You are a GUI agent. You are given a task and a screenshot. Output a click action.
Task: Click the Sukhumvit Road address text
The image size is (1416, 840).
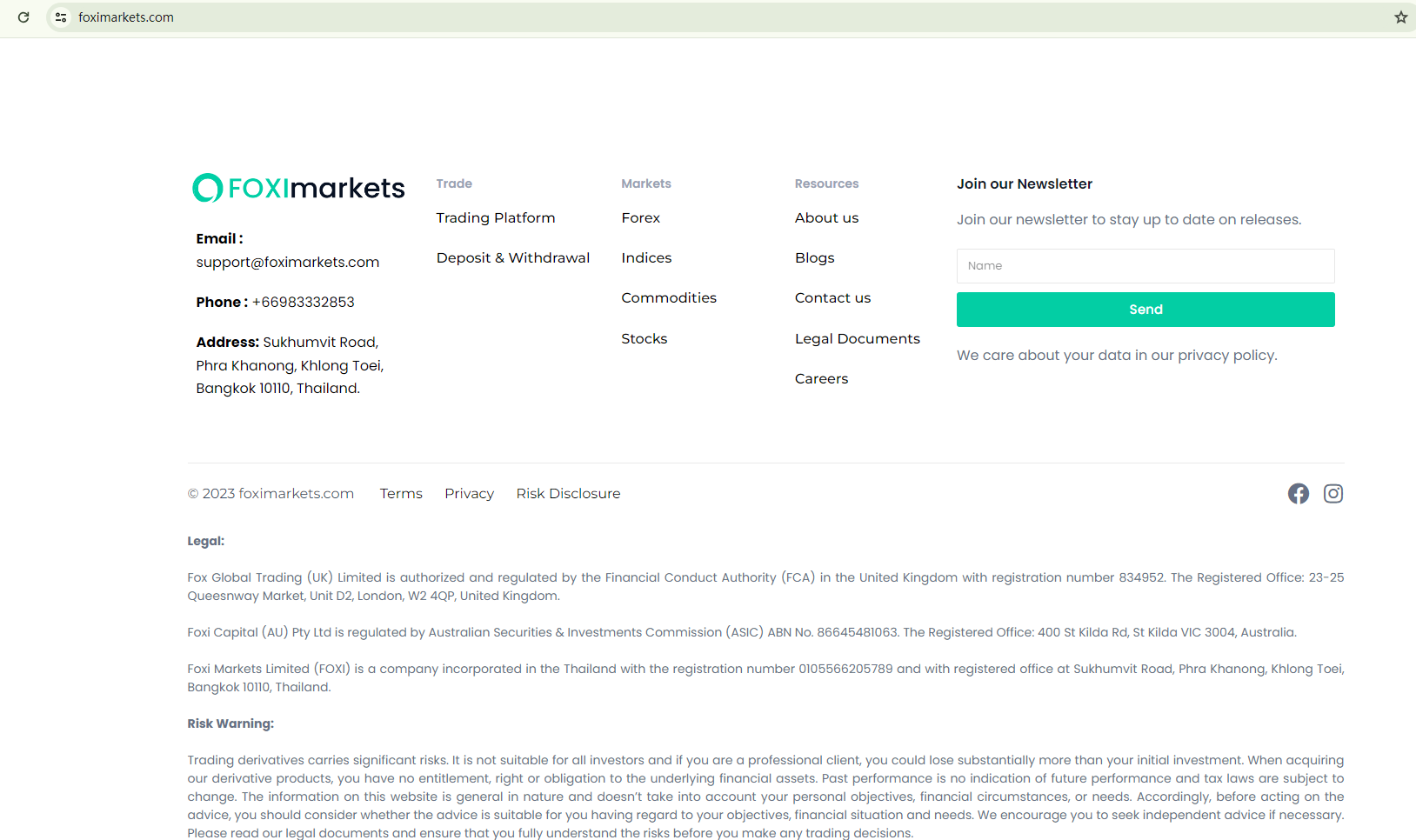pyautogui.click(x=290, y=365)
